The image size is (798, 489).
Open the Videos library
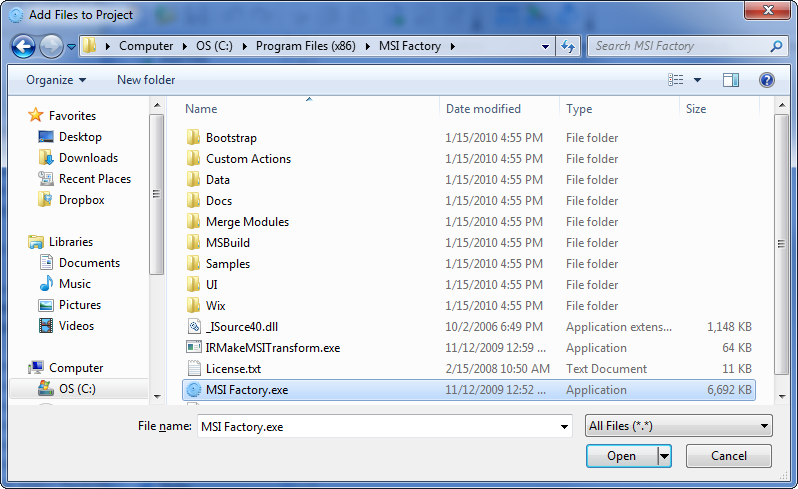tap(76, 326)
